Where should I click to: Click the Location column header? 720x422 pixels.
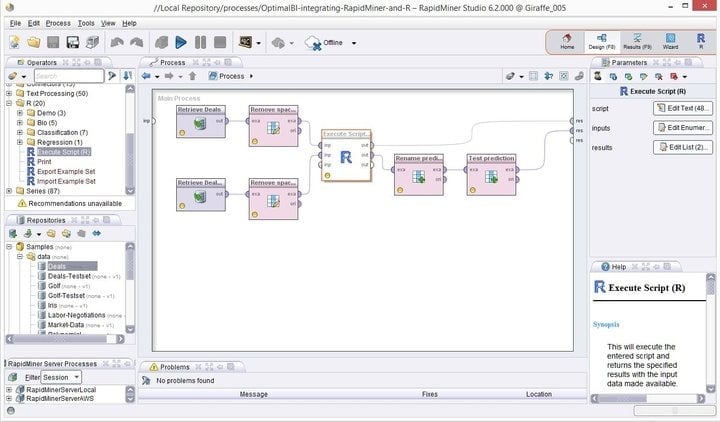coord(539,394)
